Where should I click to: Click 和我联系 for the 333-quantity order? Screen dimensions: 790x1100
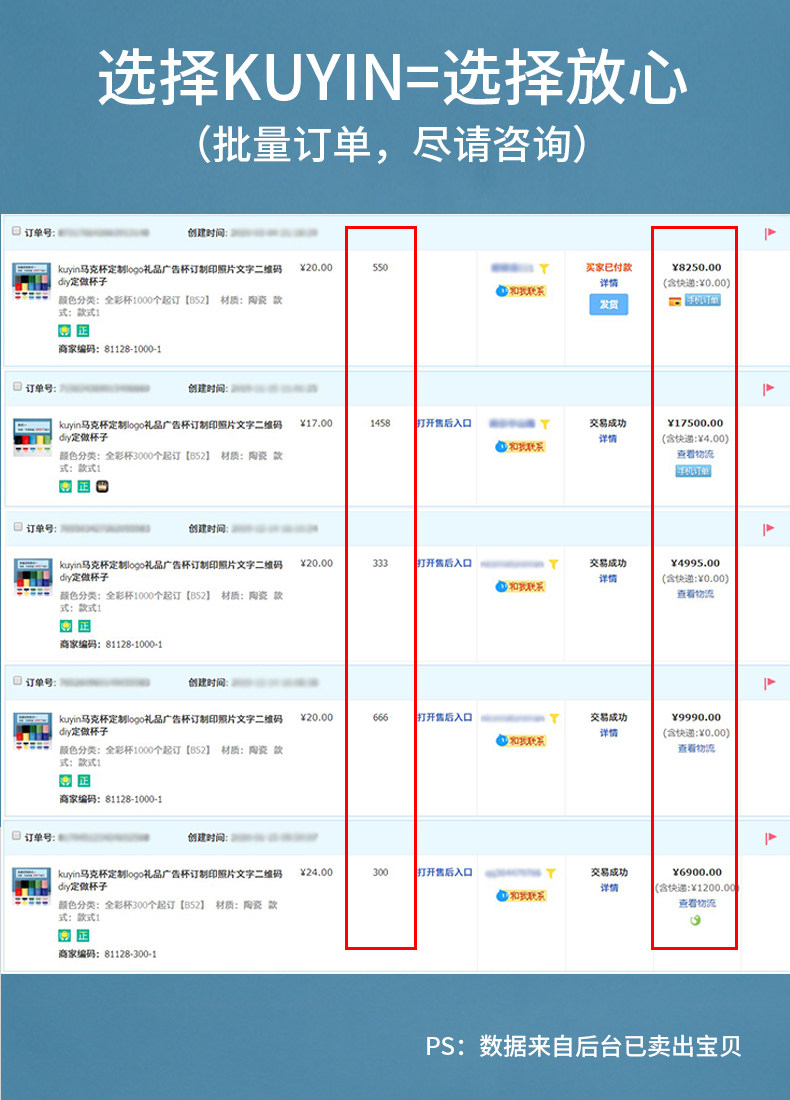coord(521,586)
